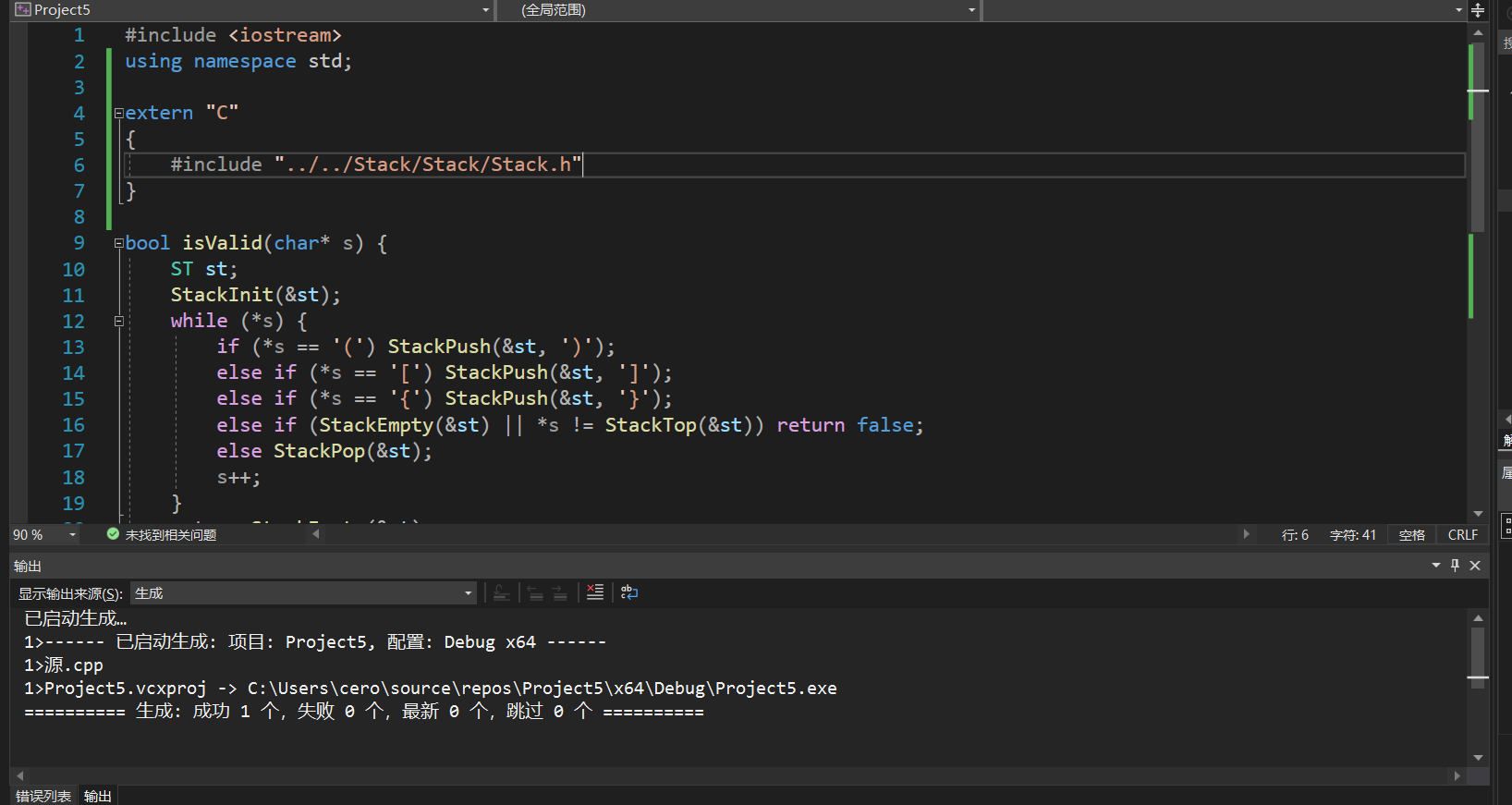Viewport: 1512px width, 805px height.
Task: Click the Project5.exe output path line
Action: coord(431,689)
